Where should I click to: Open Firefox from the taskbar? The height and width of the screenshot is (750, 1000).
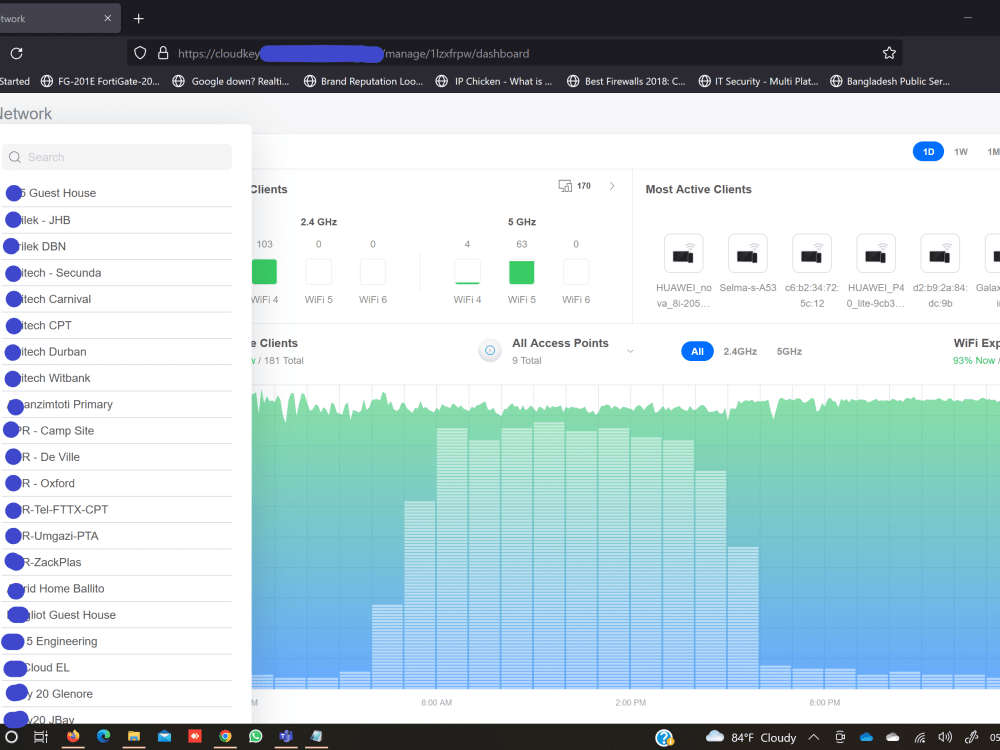73,737
